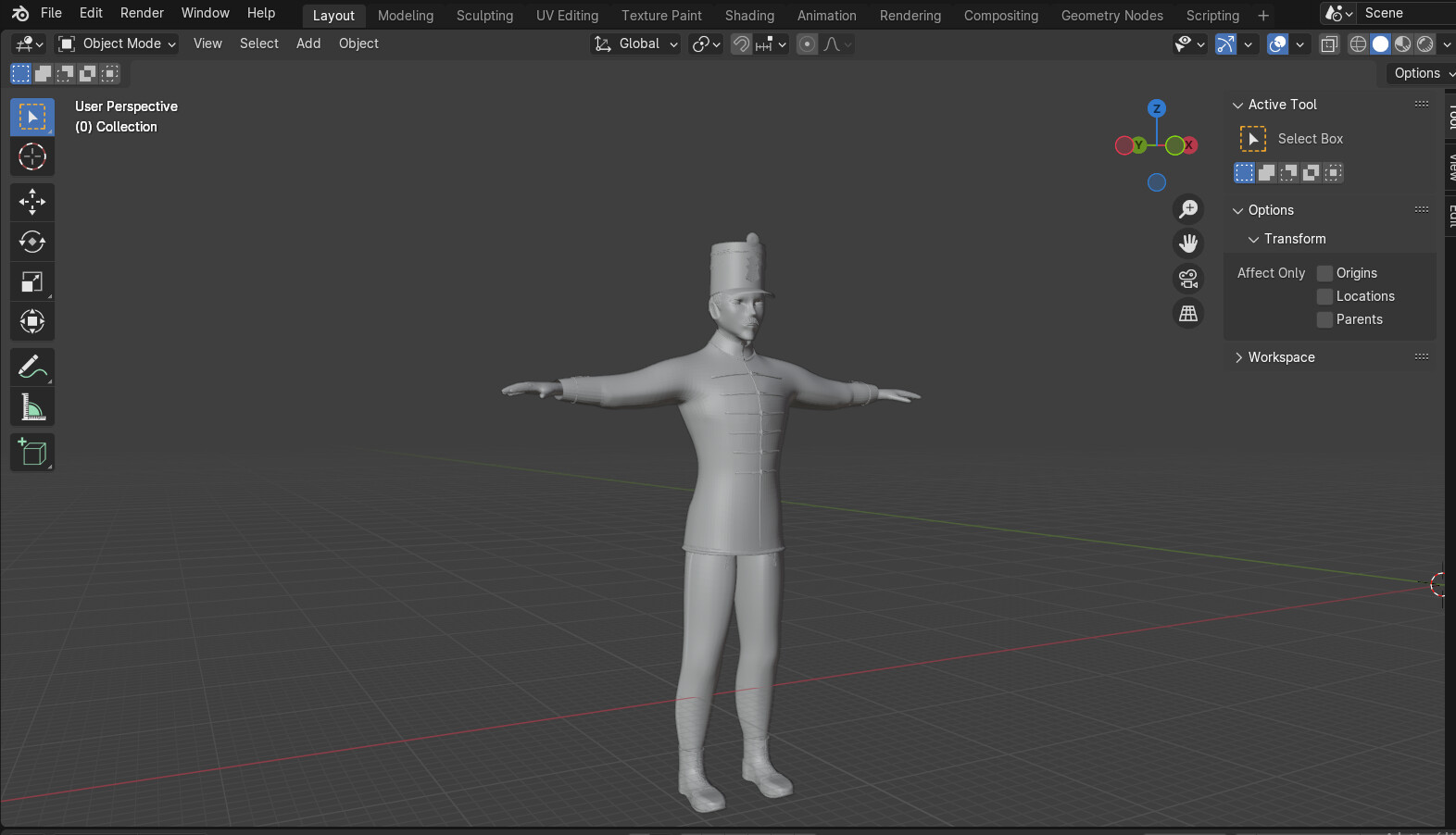Viewport: 1456px width, 835px height.
Task: Open the Options popover at top right
Action: tap(1423, 73)
